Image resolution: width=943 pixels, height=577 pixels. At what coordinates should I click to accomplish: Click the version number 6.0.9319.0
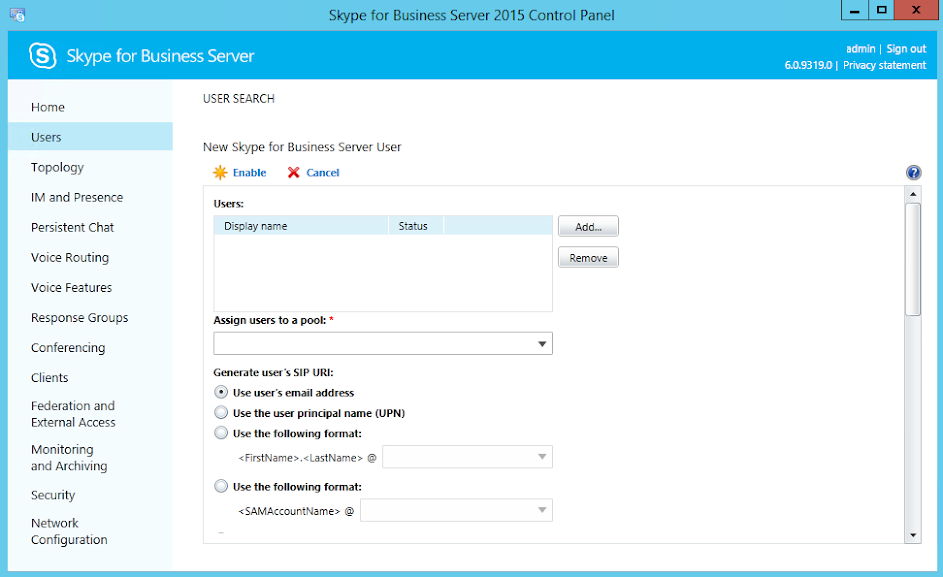point(808,65)
